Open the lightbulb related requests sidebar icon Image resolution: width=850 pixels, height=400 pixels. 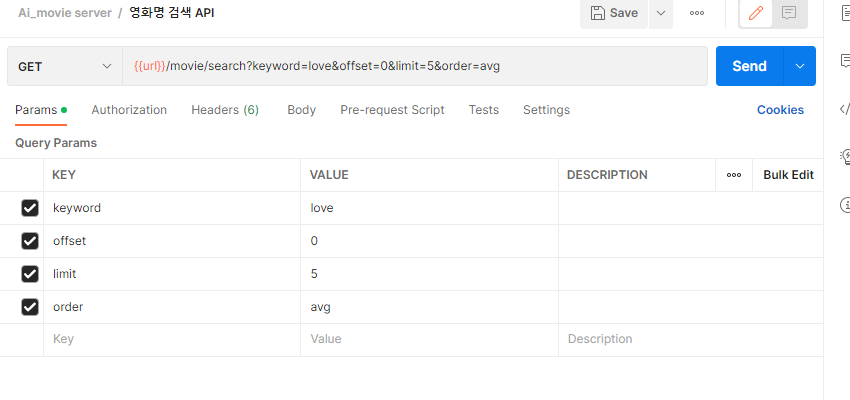(x=845, y=157)
